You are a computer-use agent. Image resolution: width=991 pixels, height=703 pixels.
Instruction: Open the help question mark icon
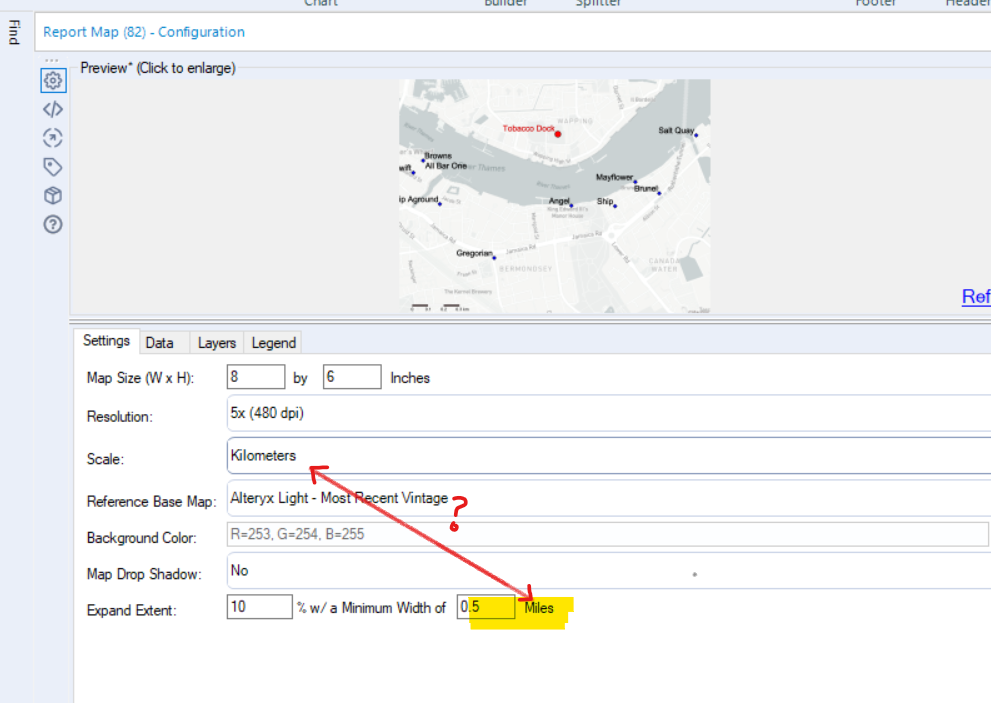(x=53, y=224)
